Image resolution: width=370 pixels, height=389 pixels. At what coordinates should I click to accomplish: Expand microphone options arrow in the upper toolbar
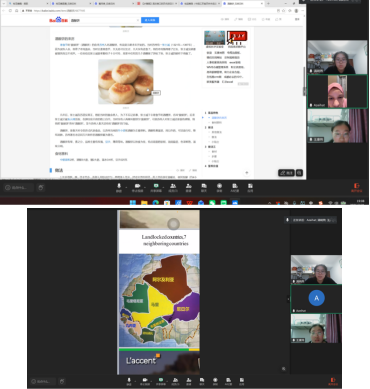click(x=126, y=187)
